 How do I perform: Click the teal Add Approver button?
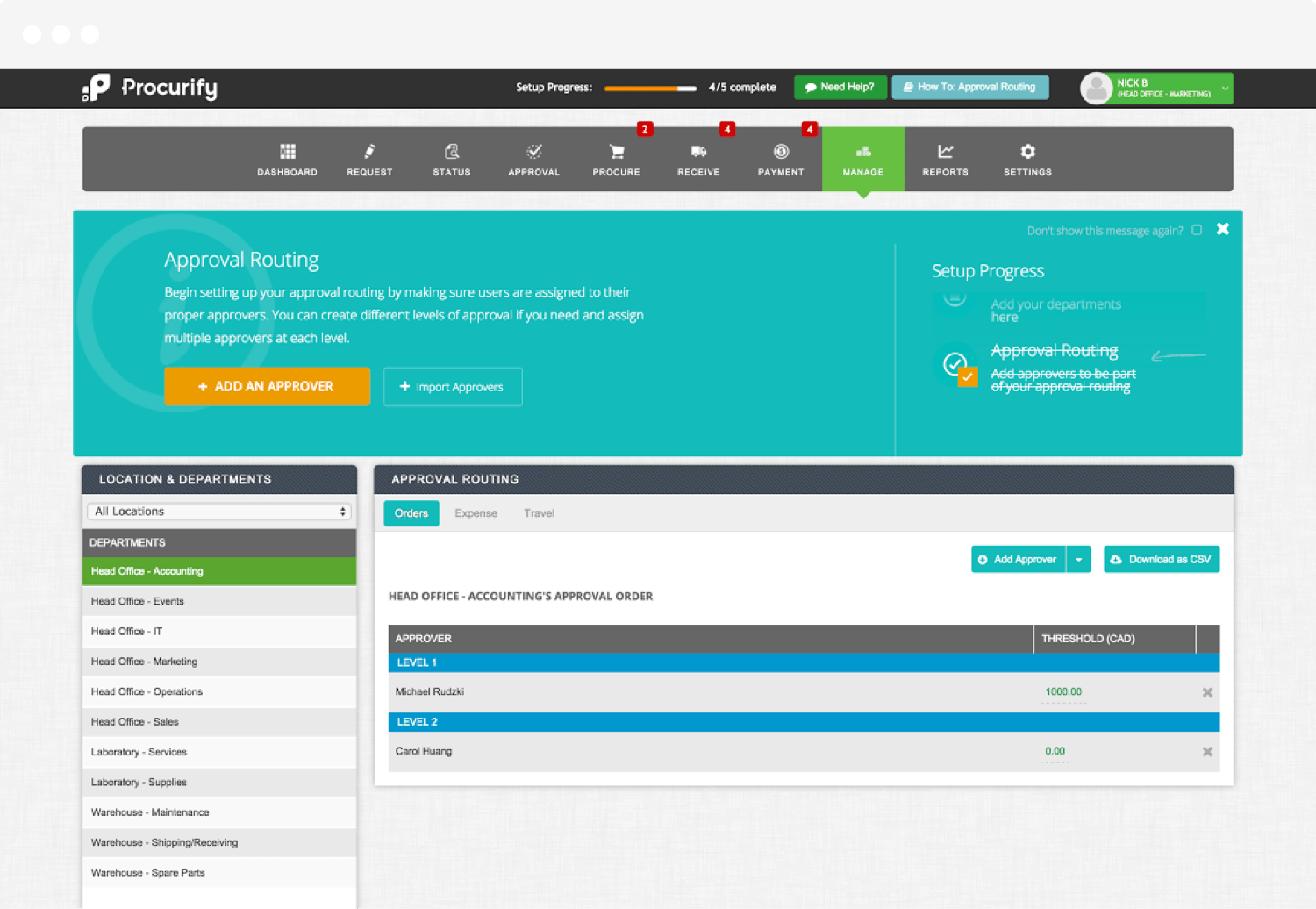(x=1019, y=560)
